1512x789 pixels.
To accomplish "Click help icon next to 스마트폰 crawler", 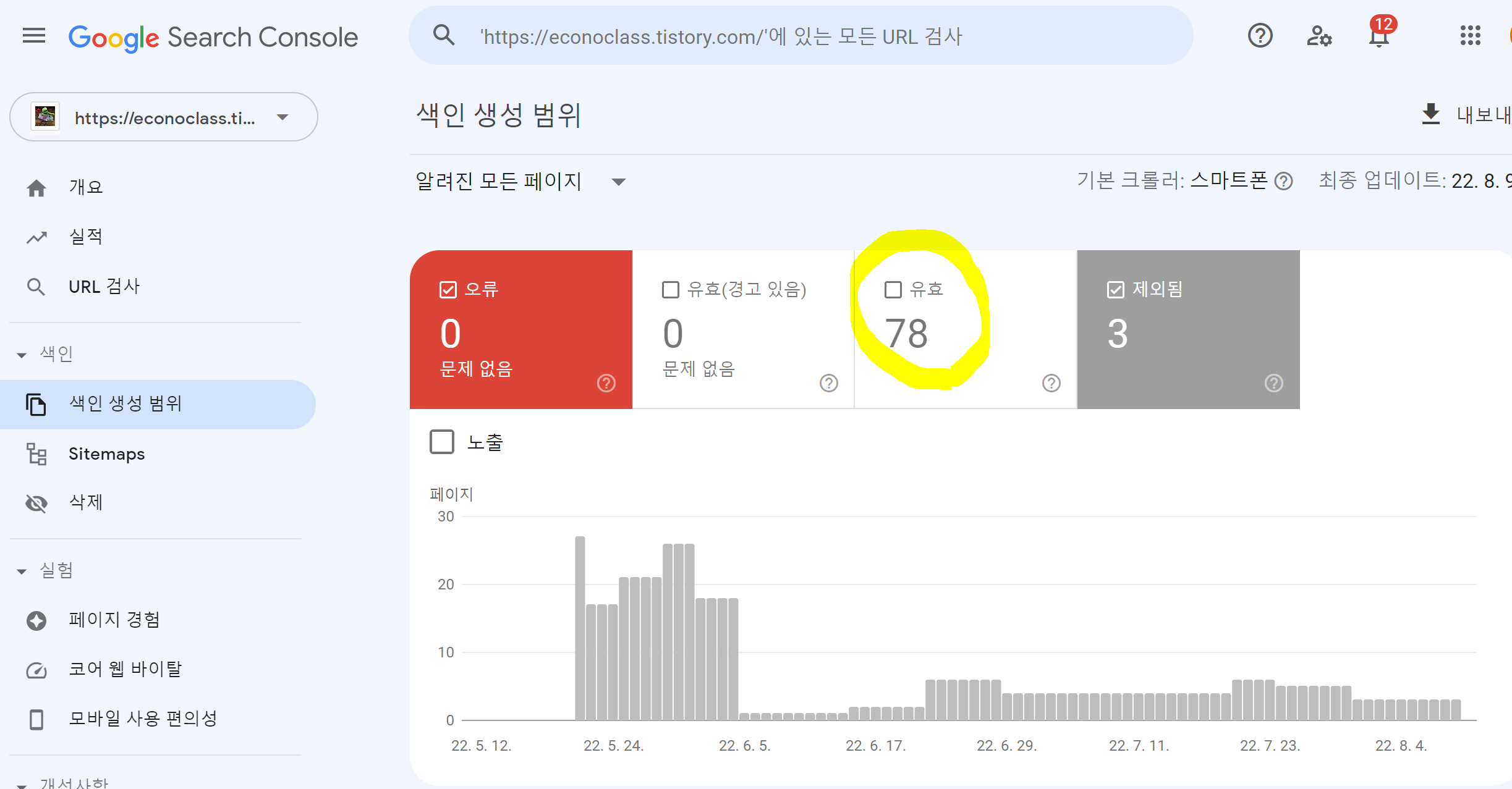I will [x=1284, y=181].
